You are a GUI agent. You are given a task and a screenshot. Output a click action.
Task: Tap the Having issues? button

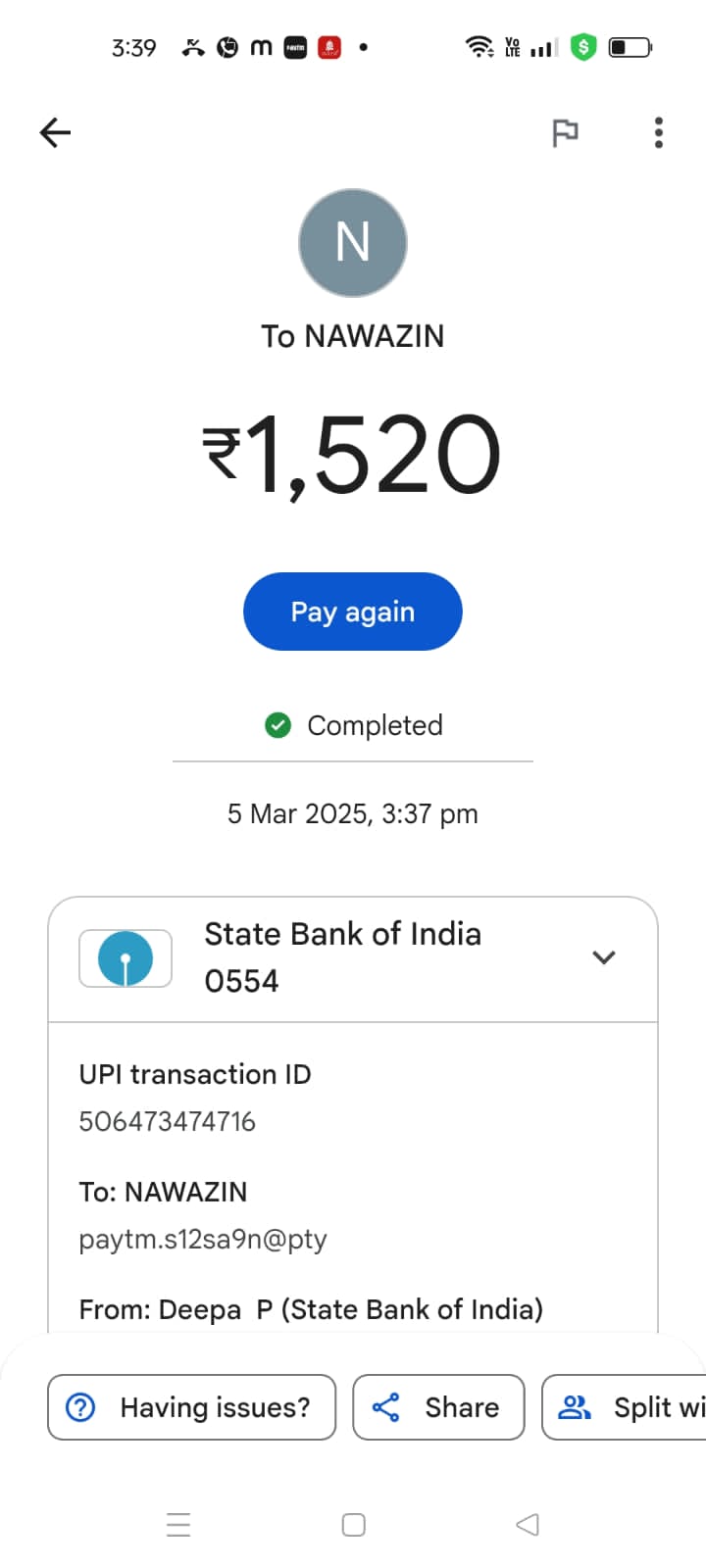(x=192, y=1407)
